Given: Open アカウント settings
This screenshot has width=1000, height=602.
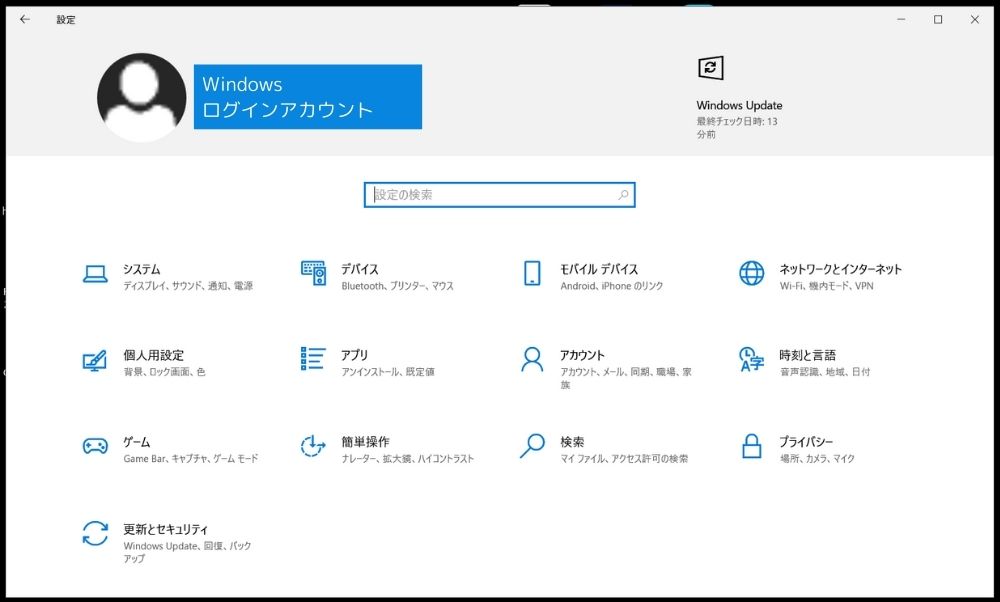Looking at the screenshot, I should (x=582, y=355).
